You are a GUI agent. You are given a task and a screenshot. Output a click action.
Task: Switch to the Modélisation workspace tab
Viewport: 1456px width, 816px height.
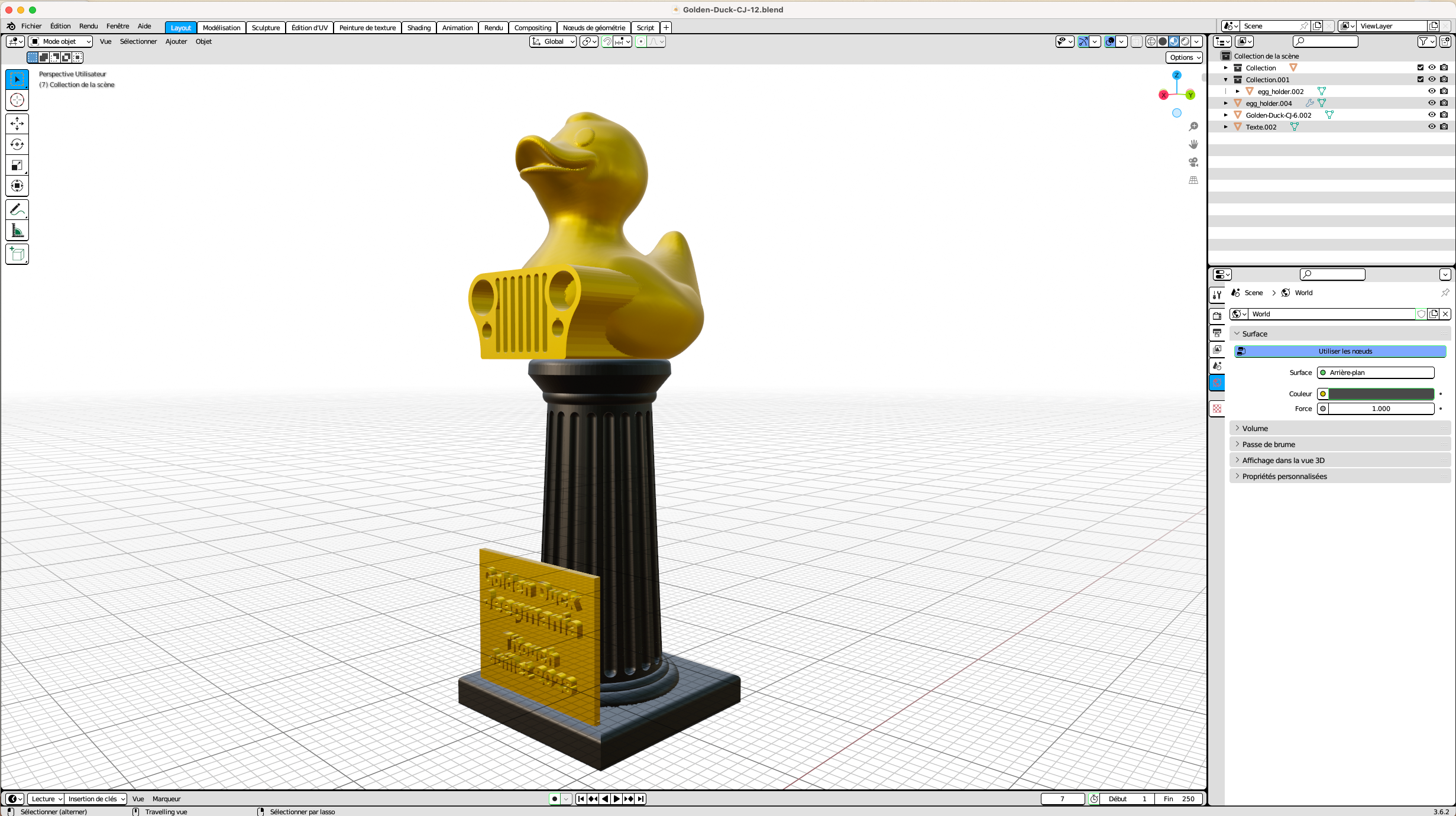click(221, 28)
